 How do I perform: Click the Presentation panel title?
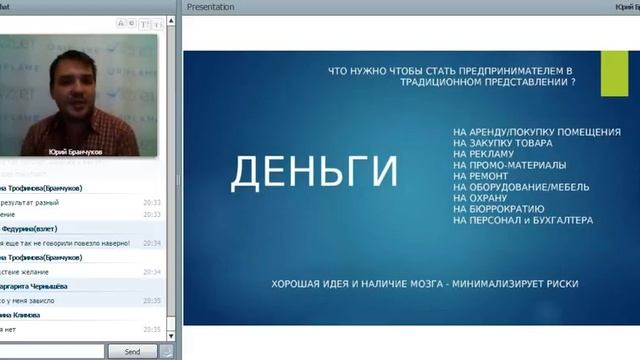(x=211, y=7)
